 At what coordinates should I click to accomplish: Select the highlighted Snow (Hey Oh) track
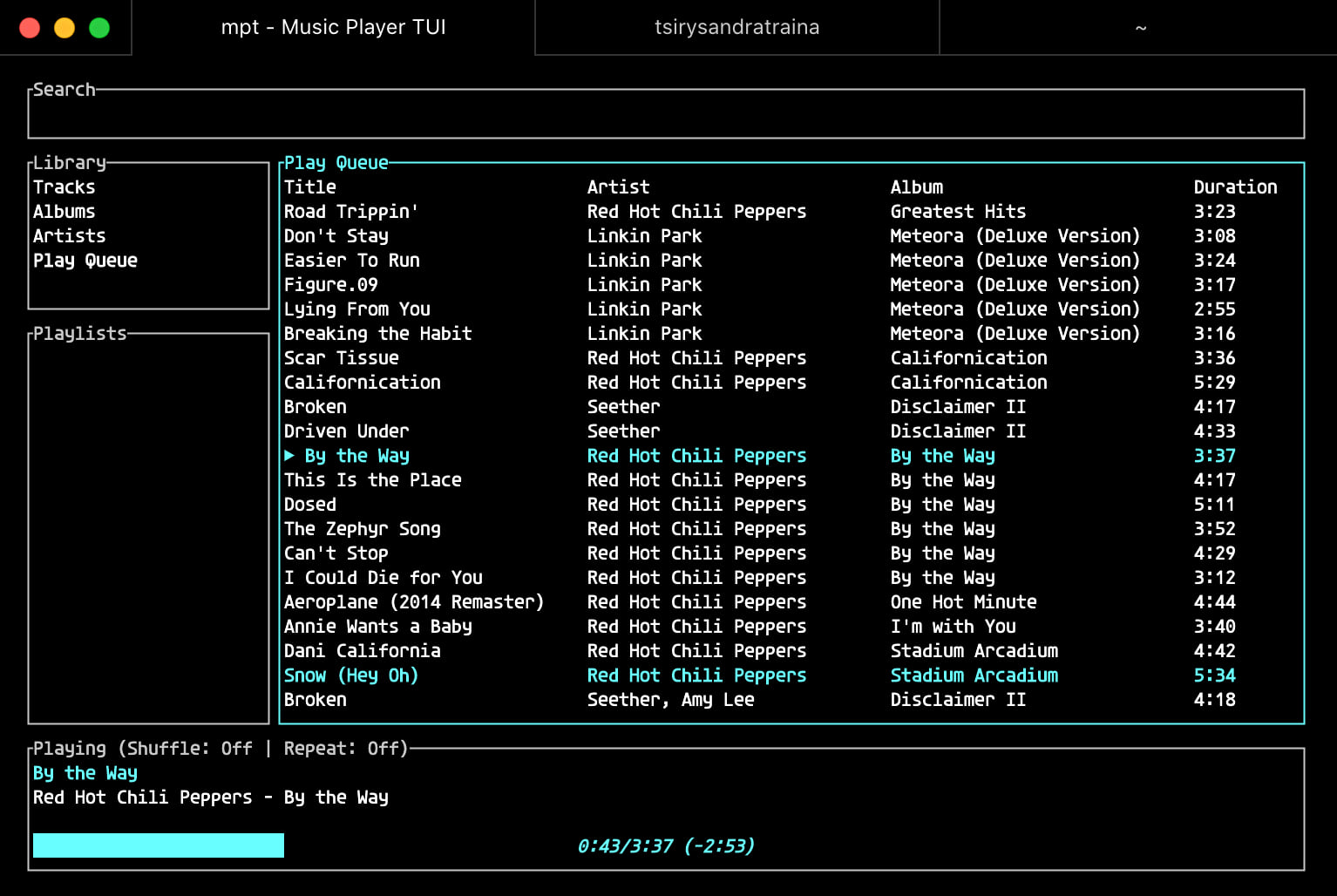[x=791, y=675]
